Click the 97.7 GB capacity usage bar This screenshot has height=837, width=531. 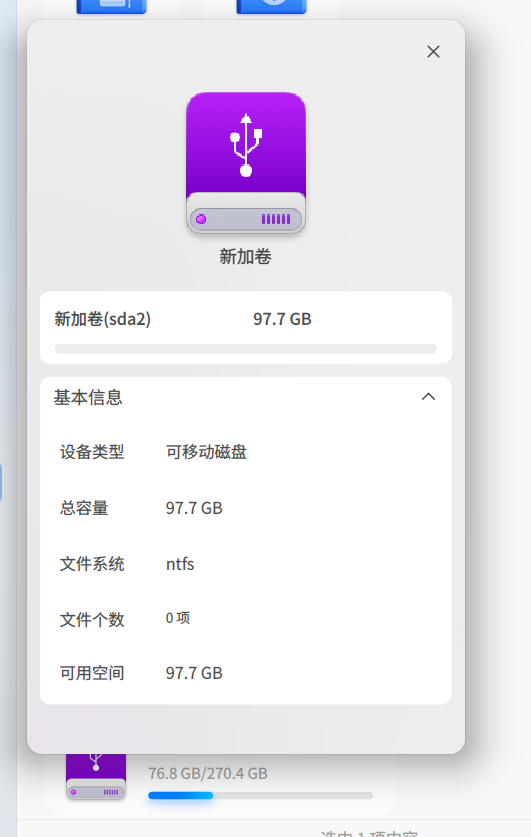245,349
